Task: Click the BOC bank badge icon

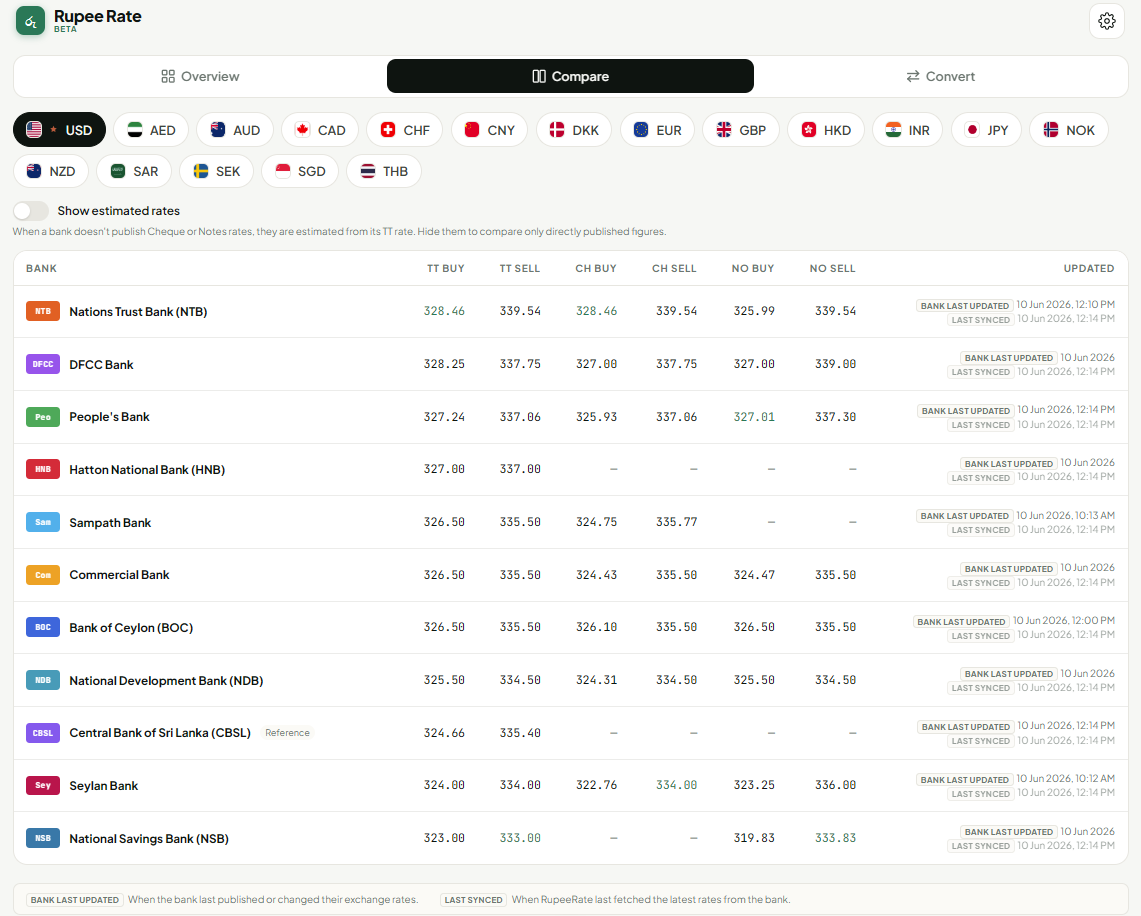Action: [x=43, y=627]
